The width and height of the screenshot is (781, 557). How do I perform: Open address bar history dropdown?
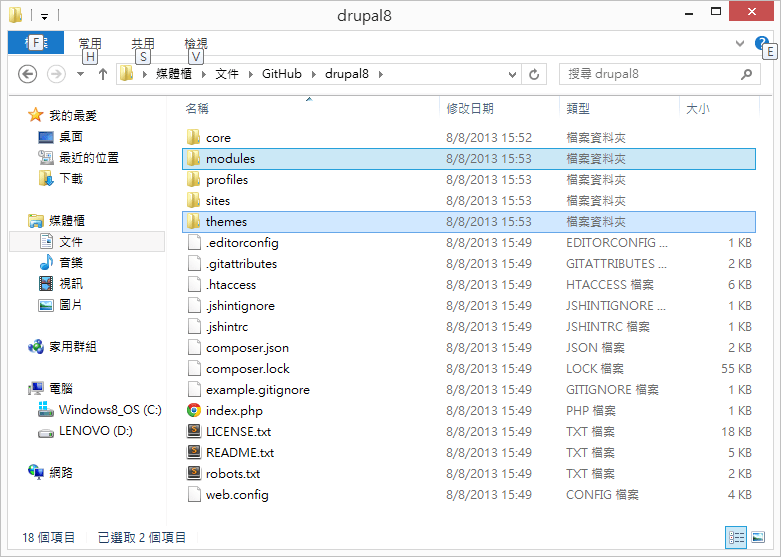point(514,74)
